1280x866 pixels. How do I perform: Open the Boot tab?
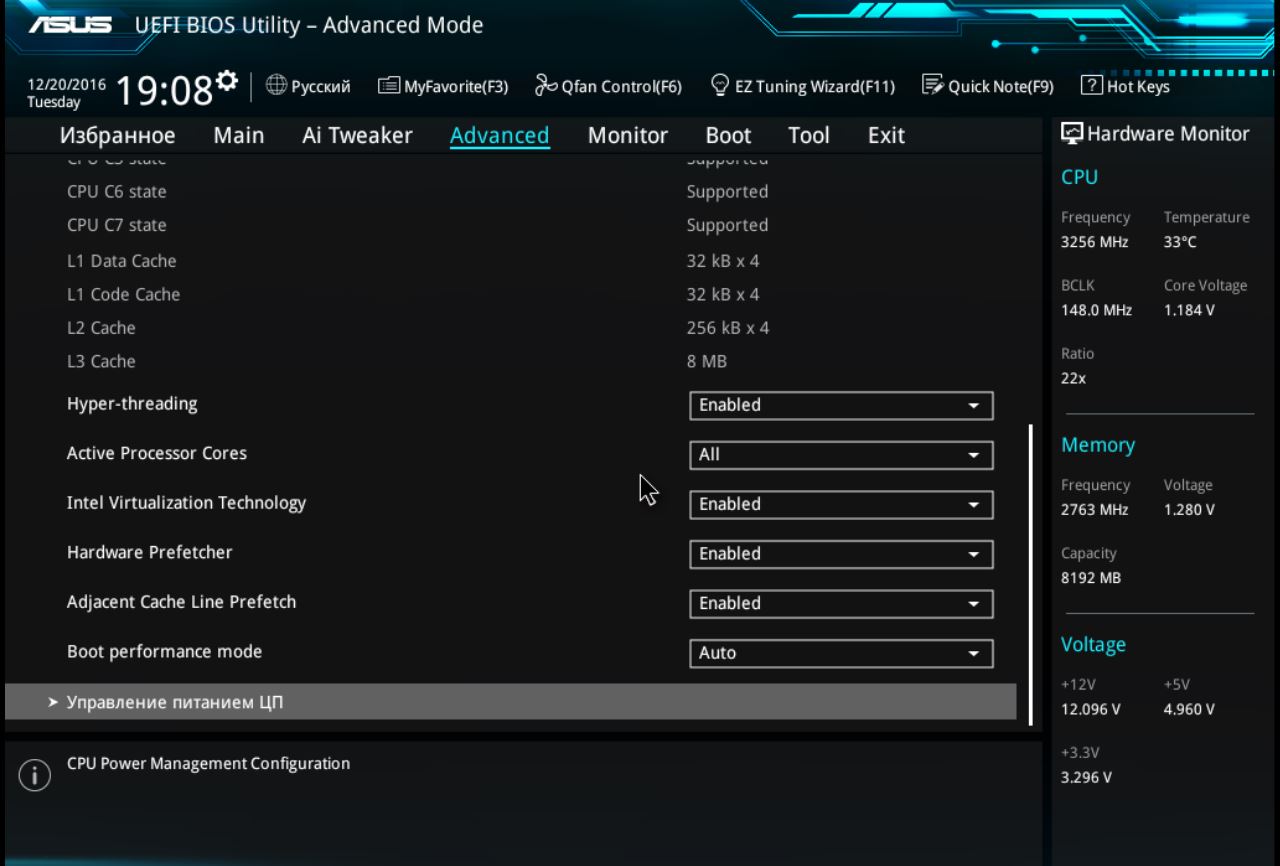click(x=728, y=136)
